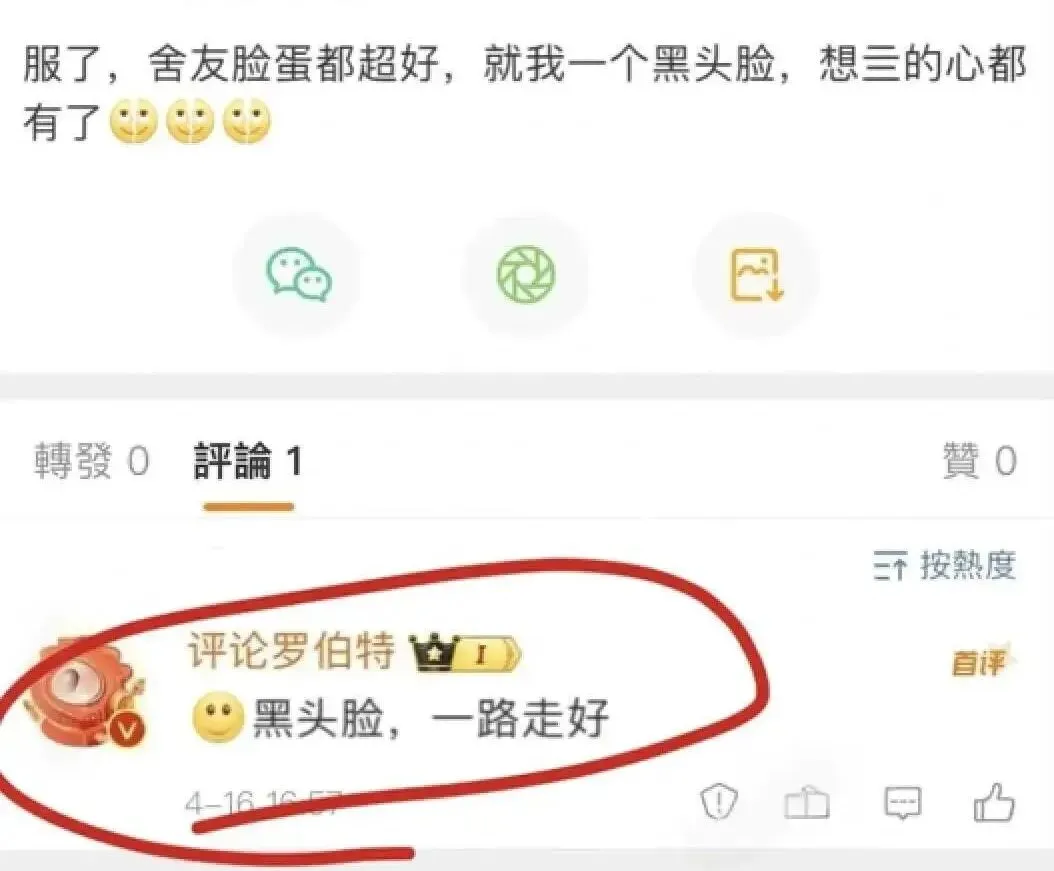Select the 評論 1 tab
This screenshot has width=1054, height=871.
248,461
